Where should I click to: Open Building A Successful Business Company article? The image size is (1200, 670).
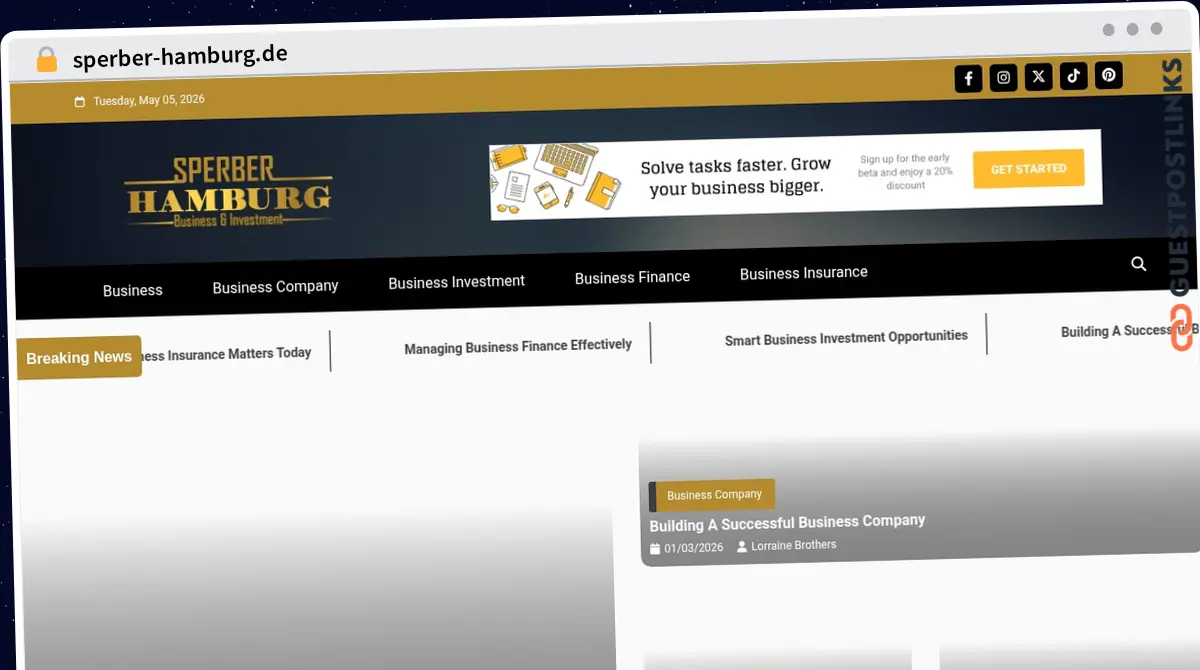point(787,522)
